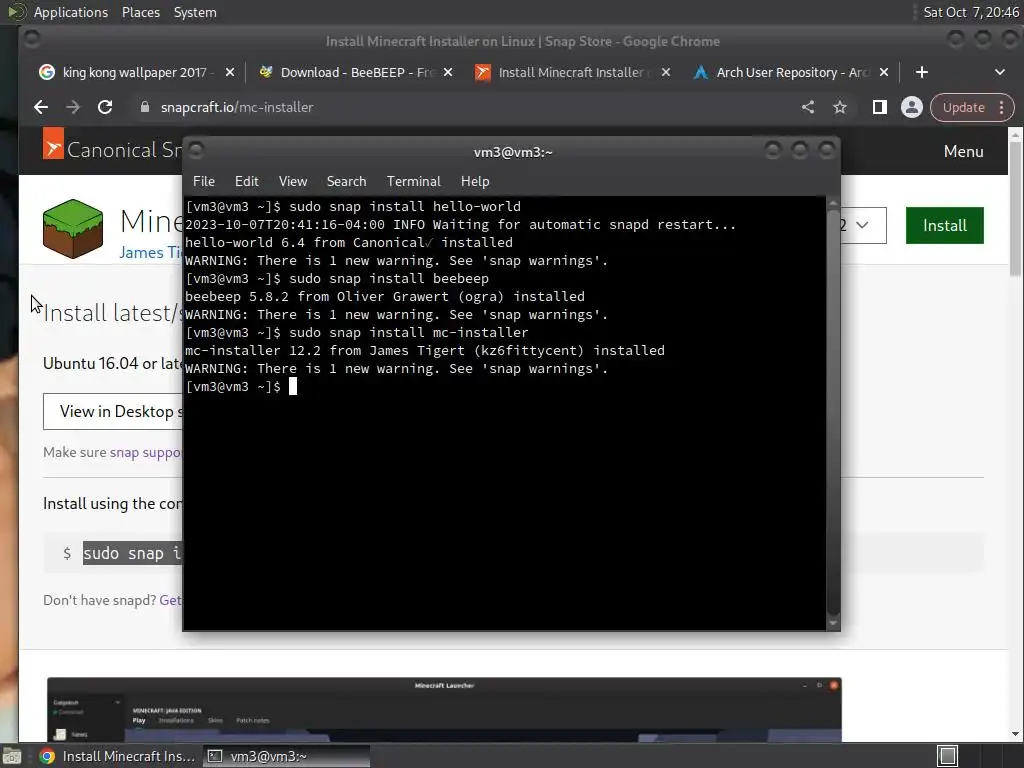1024x768 pixels.
Task: Click the mc-installer 12.2 output line
Action: click(424, 351)
